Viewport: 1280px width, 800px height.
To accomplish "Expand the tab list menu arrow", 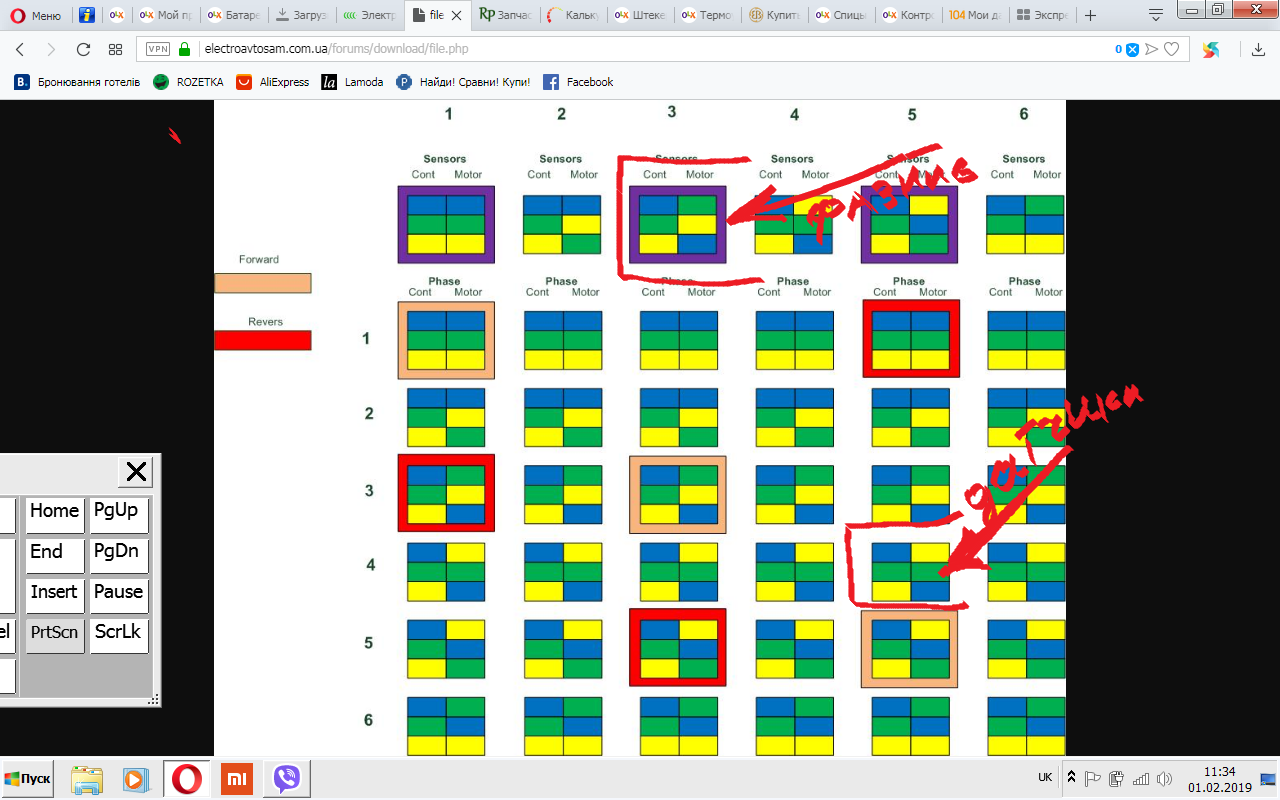I will click(1156, 15).
